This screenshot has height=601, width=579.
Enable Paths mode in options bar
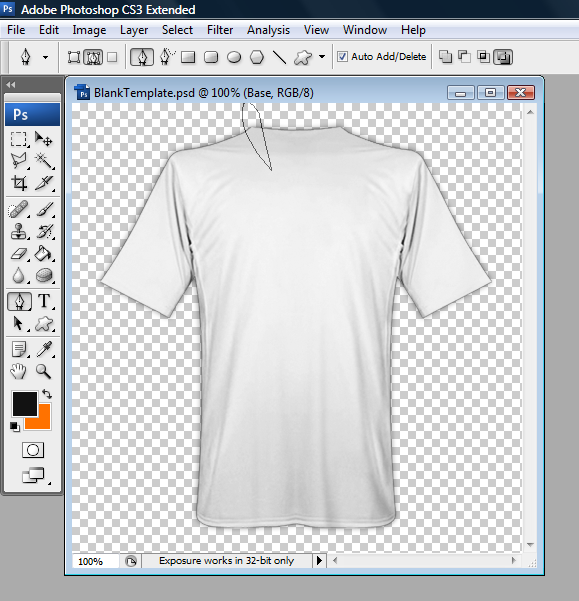(93, 57)
